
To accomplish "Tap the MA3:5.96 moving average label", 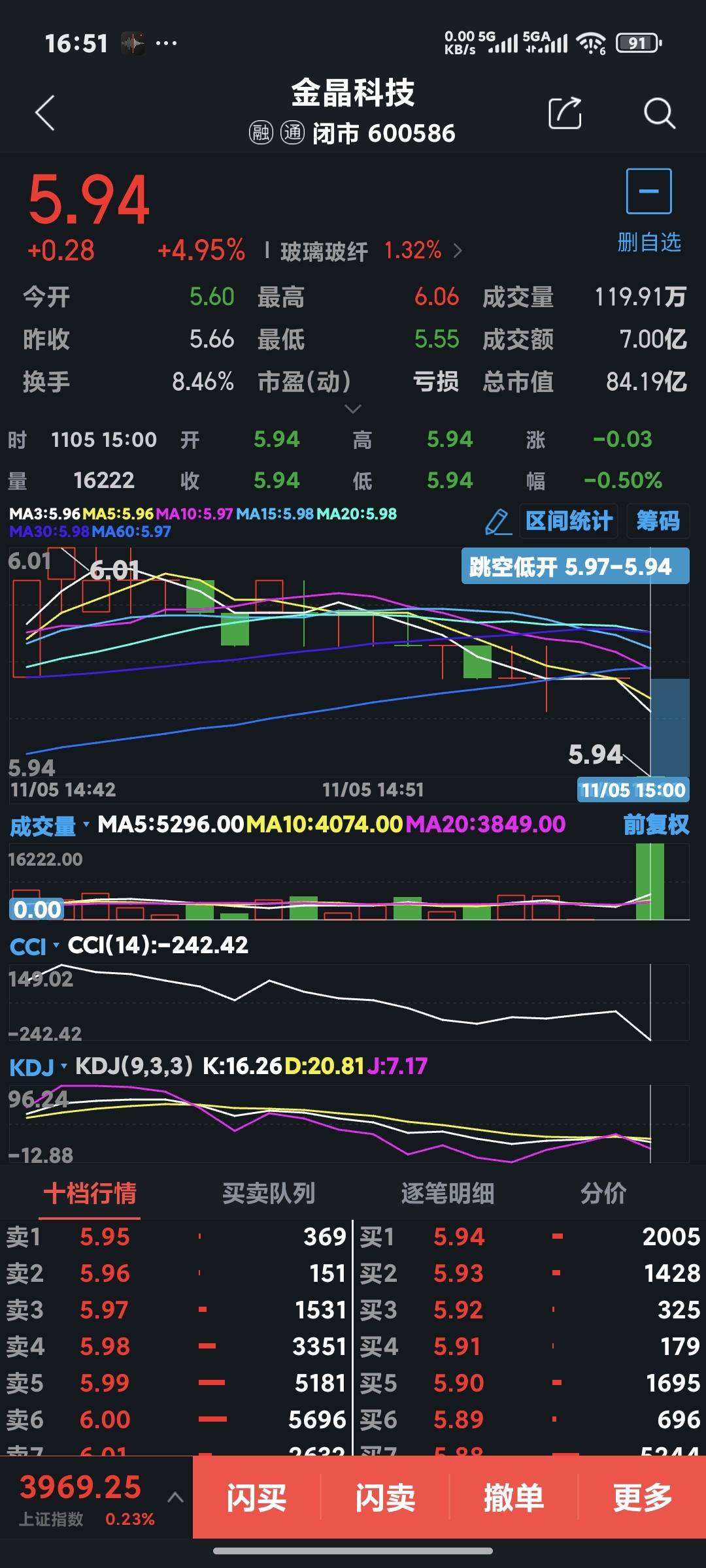I will click(44, 514).
